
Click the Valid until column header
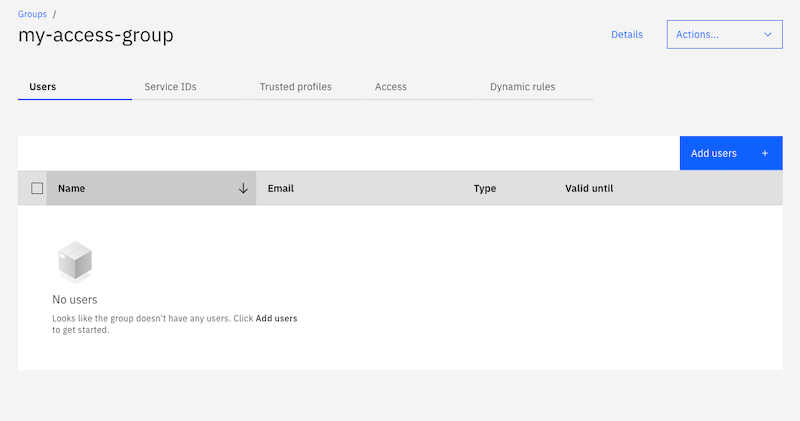(589, 188)
